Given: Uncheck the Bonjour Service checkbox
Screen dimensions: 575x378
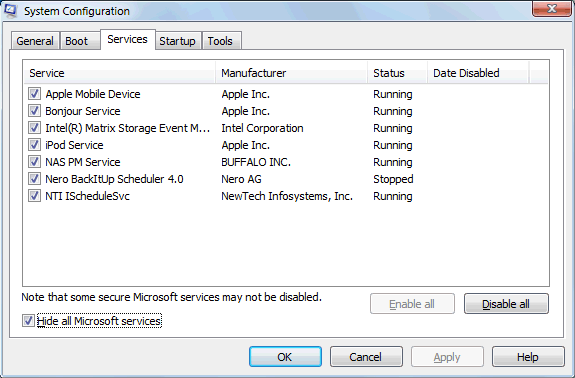Looking at the screenshot, I should (34, 111).
